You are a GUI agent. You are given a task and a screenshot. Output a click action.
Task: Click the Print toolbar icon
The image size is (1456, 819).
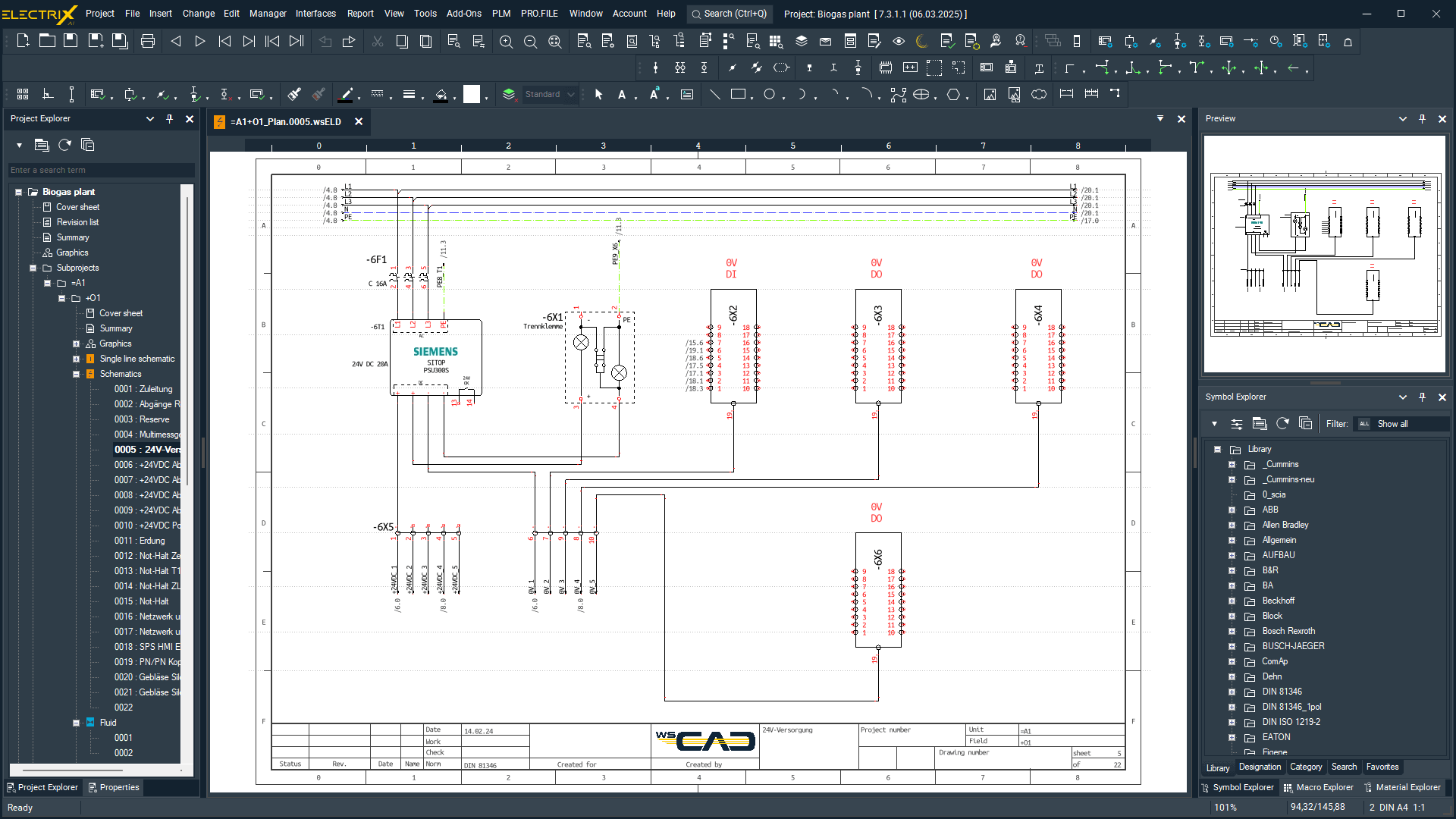click(148, 41)
